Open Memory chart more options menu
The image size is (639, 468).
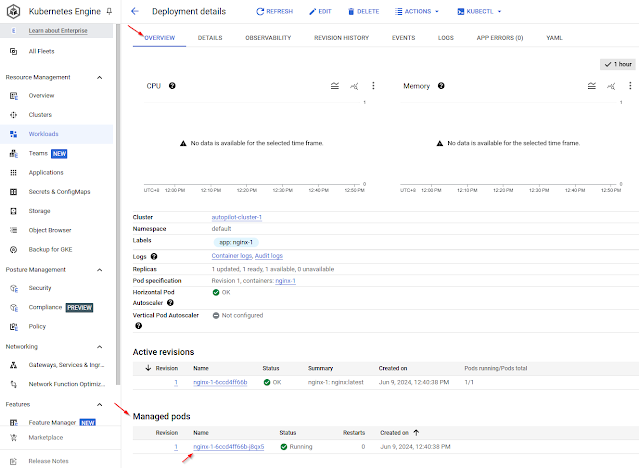[x=629, y=87]
